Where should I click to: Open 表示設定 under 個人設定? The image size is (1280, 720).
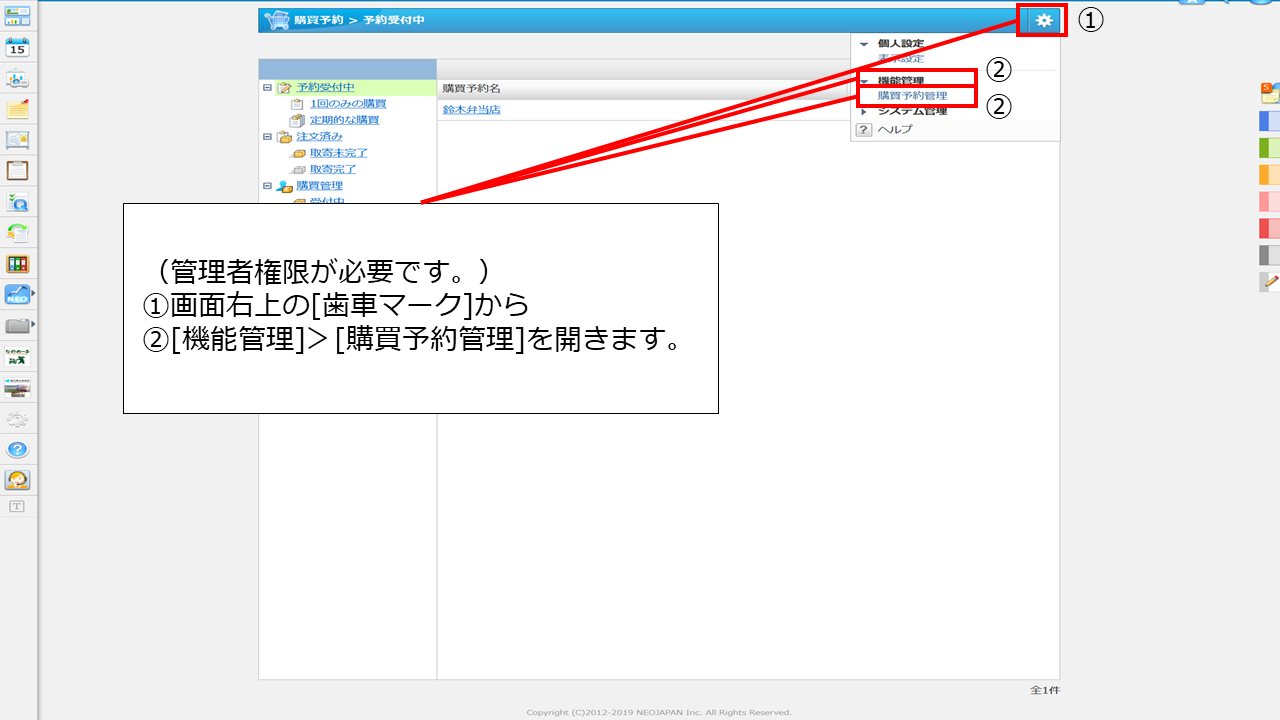(x=901, y=58)
